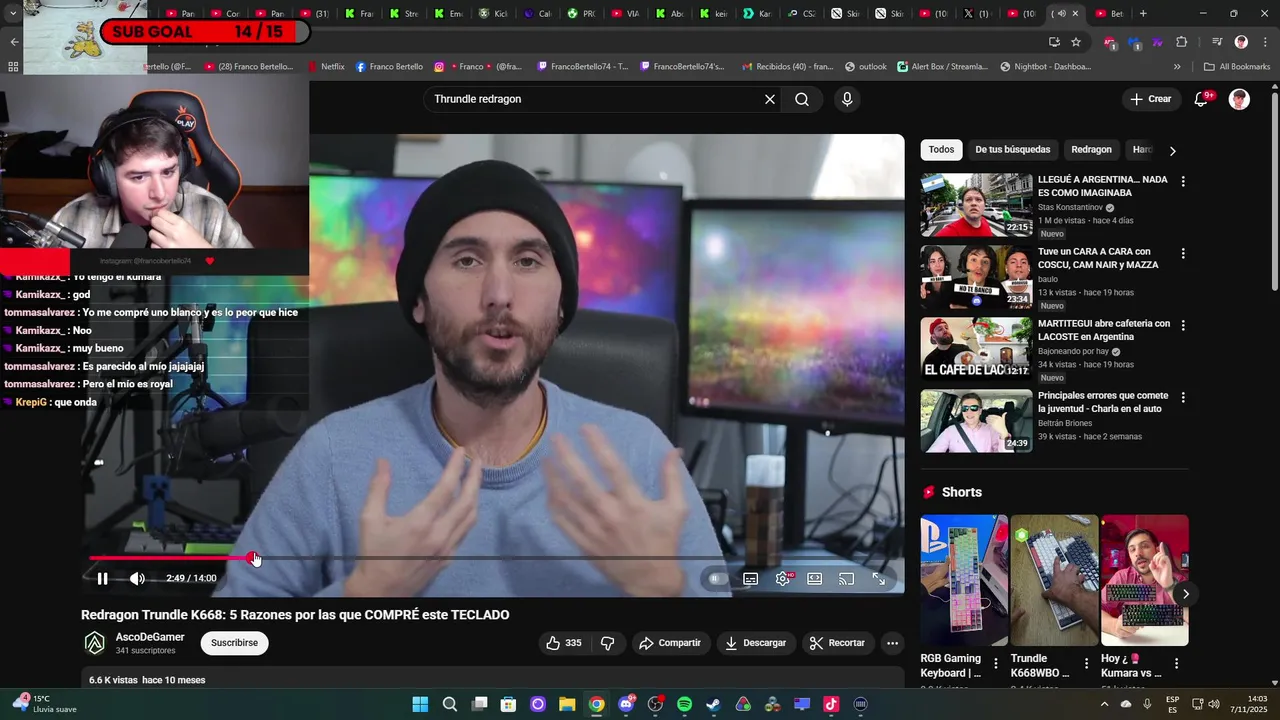The width and height of the screenshot is (1280, 720).
Task: Open options for 'RGB Gaming Keyboard' short
Action: point(996,664)
